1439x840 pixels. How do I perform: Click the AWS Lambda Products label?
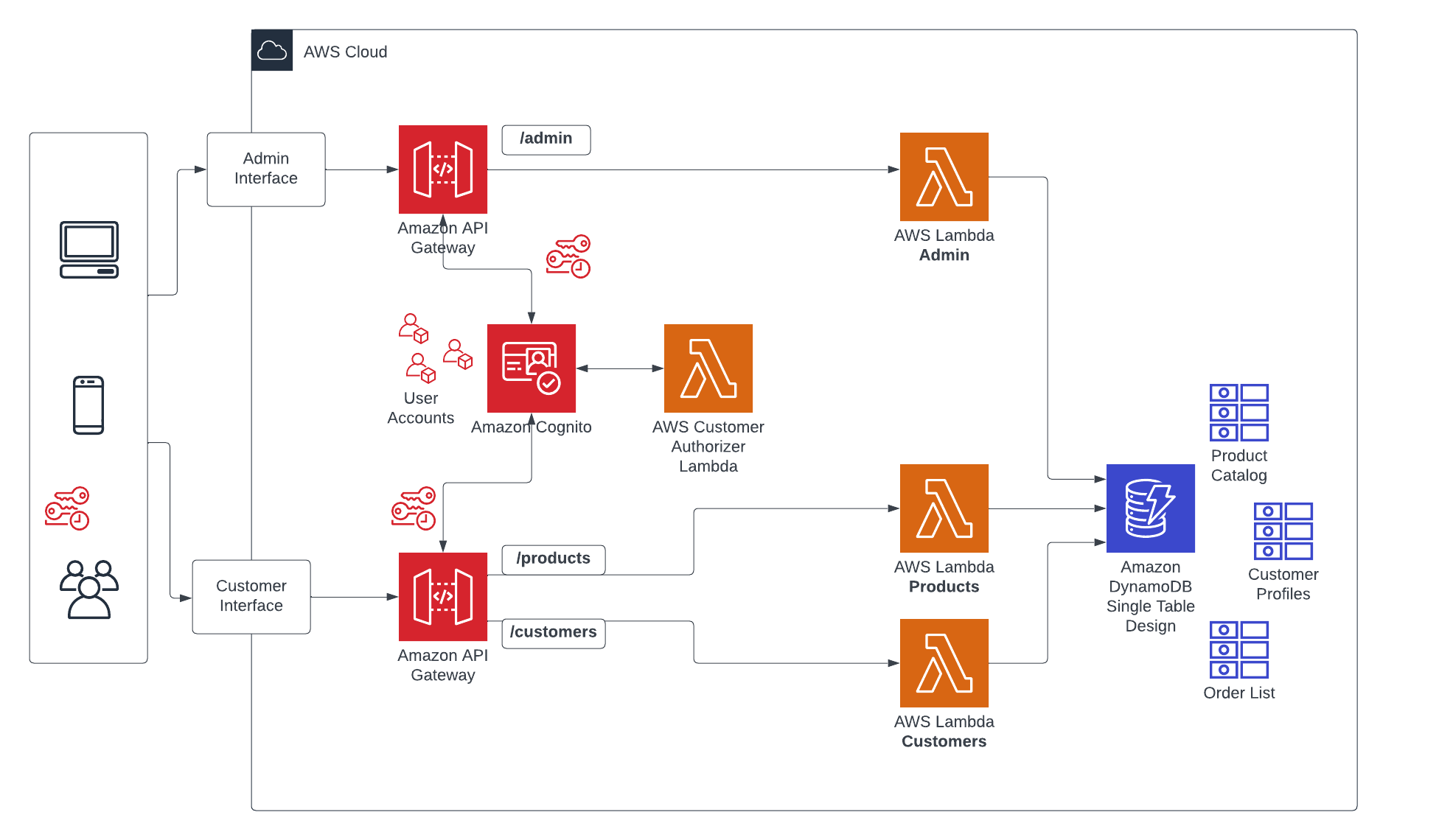944,577
